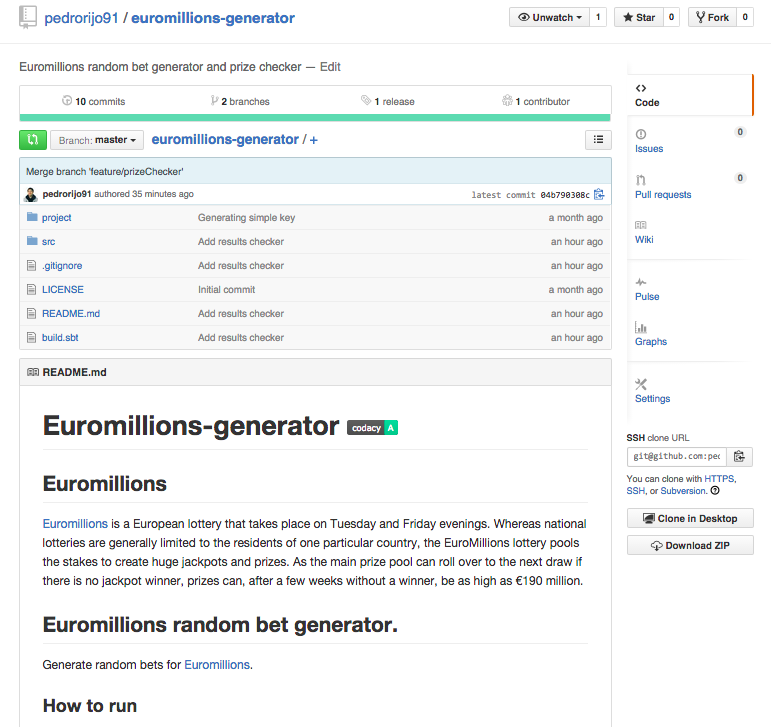Copy SSH clone URL to clipboard
This screenshot has height=727, width=771.
pyautogui.click(x=739, y=457)
